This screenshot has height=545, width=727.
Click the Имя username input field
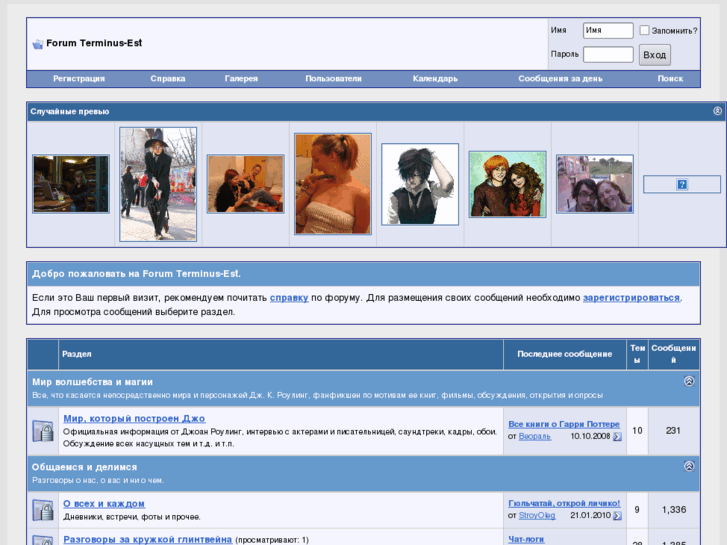(608, 31)
